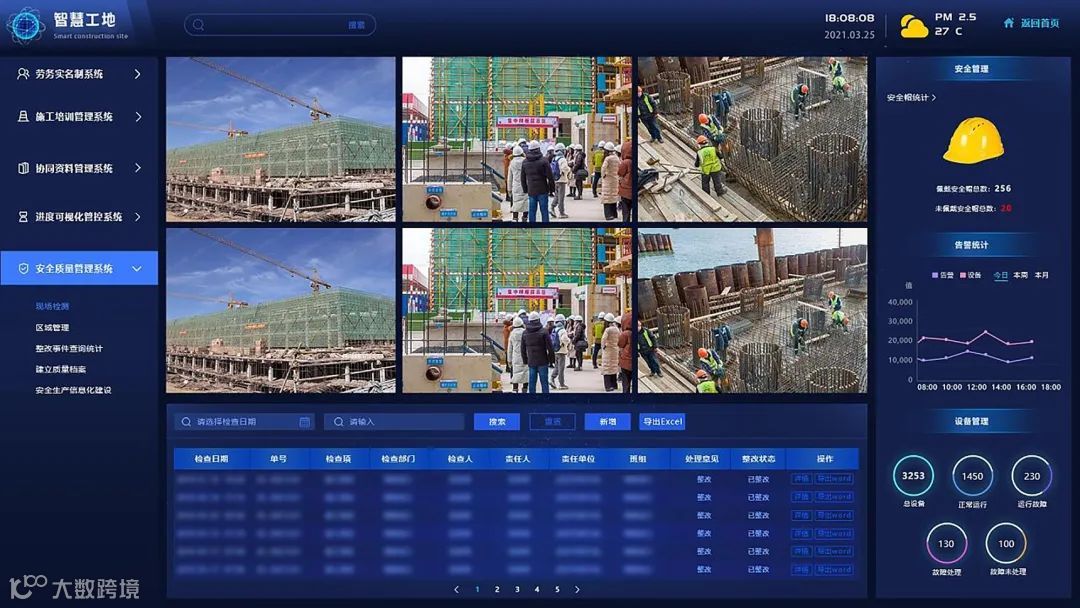Screen dimensions: 1080x608
Task: Click the magnifier icon in top search bar
Action: pyautogui.click(x=198, y=25)
